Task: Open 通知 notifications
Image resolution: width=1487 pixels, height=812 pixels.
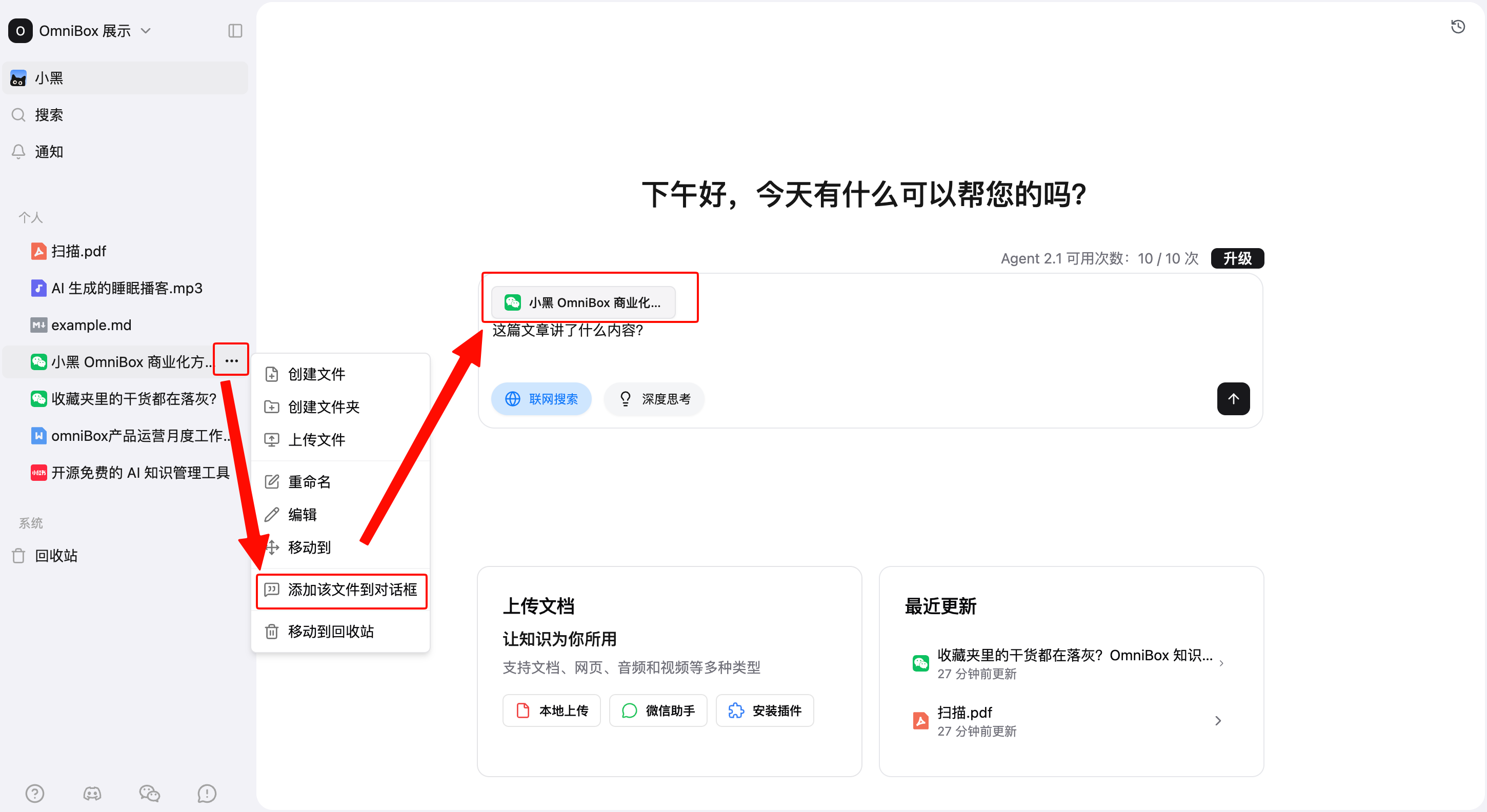Action: point(125,152)
